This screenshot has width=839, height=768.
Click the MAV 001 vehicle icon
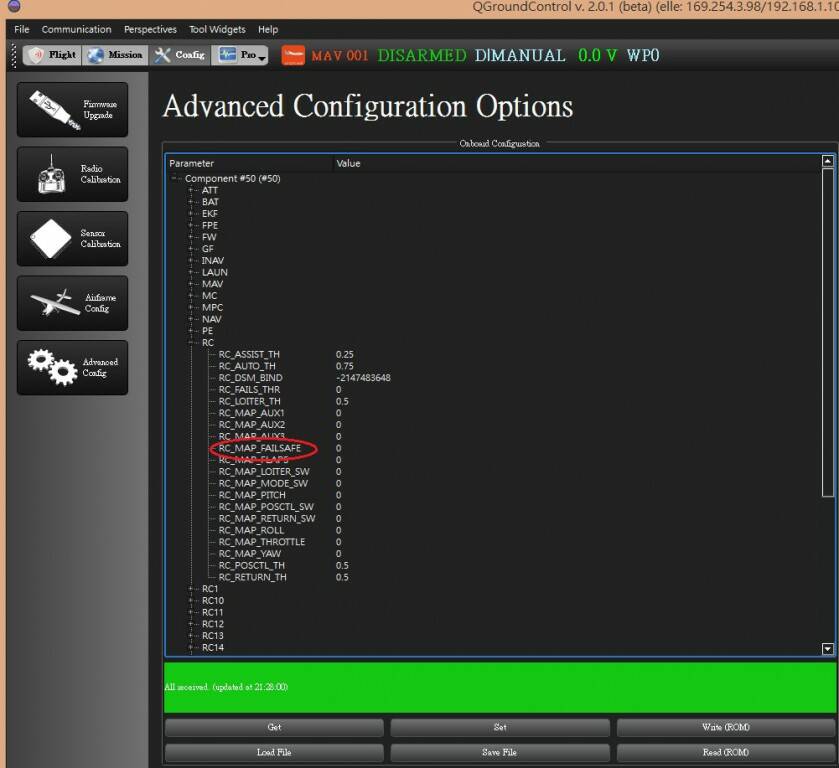click(293, 56)
